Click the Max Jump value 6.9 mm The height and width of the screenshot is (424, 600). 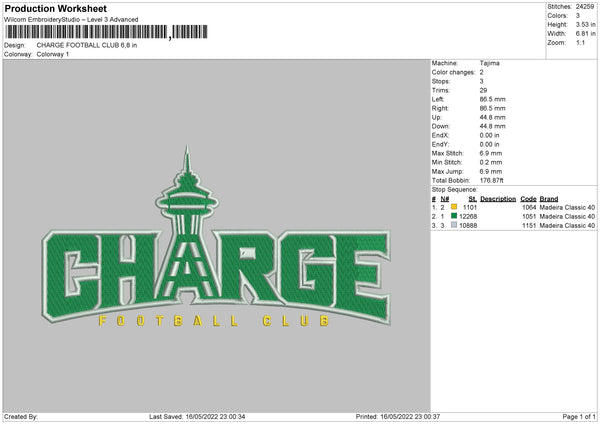coord(491,171)
